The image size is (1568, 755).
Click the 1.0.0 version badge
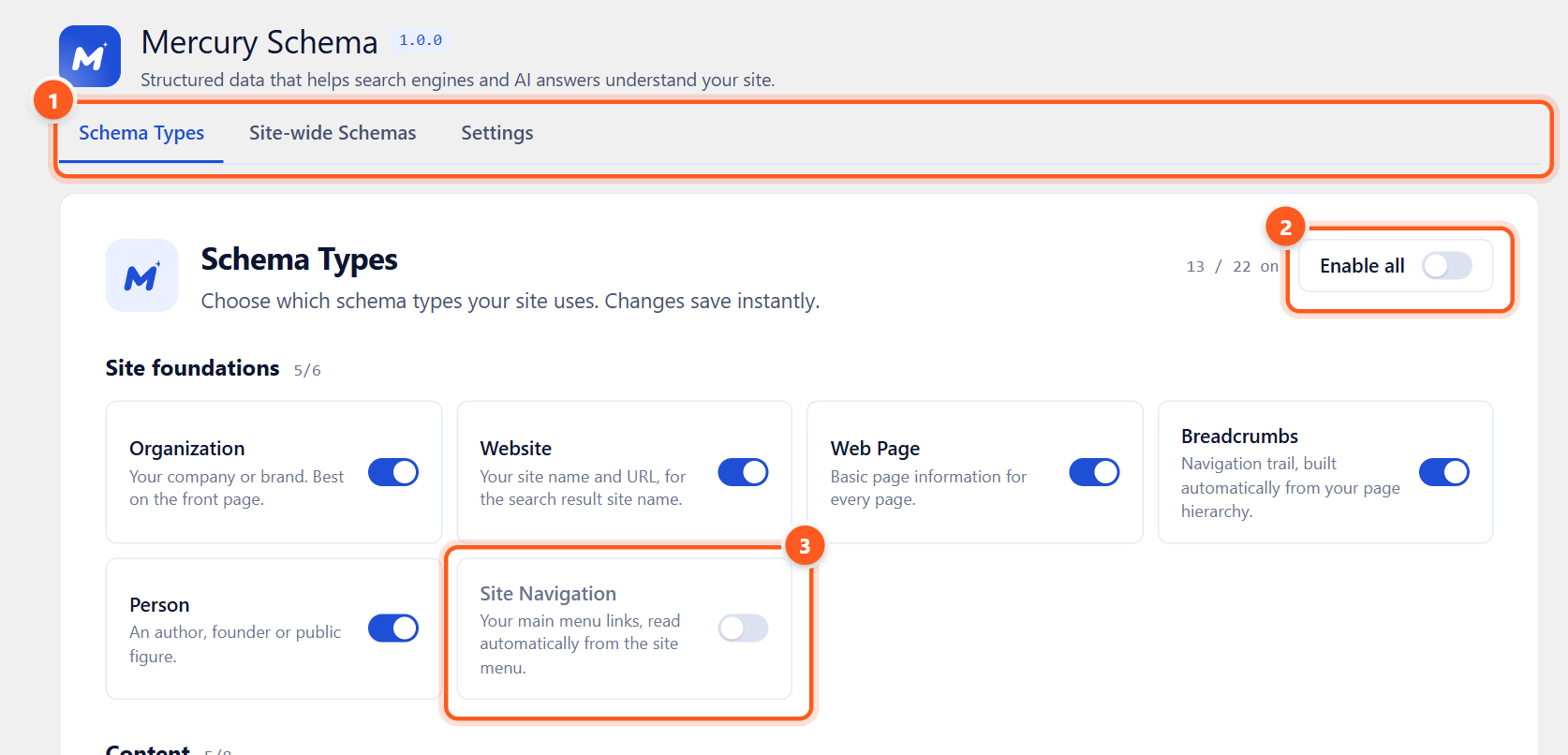(x=421, y=40)
